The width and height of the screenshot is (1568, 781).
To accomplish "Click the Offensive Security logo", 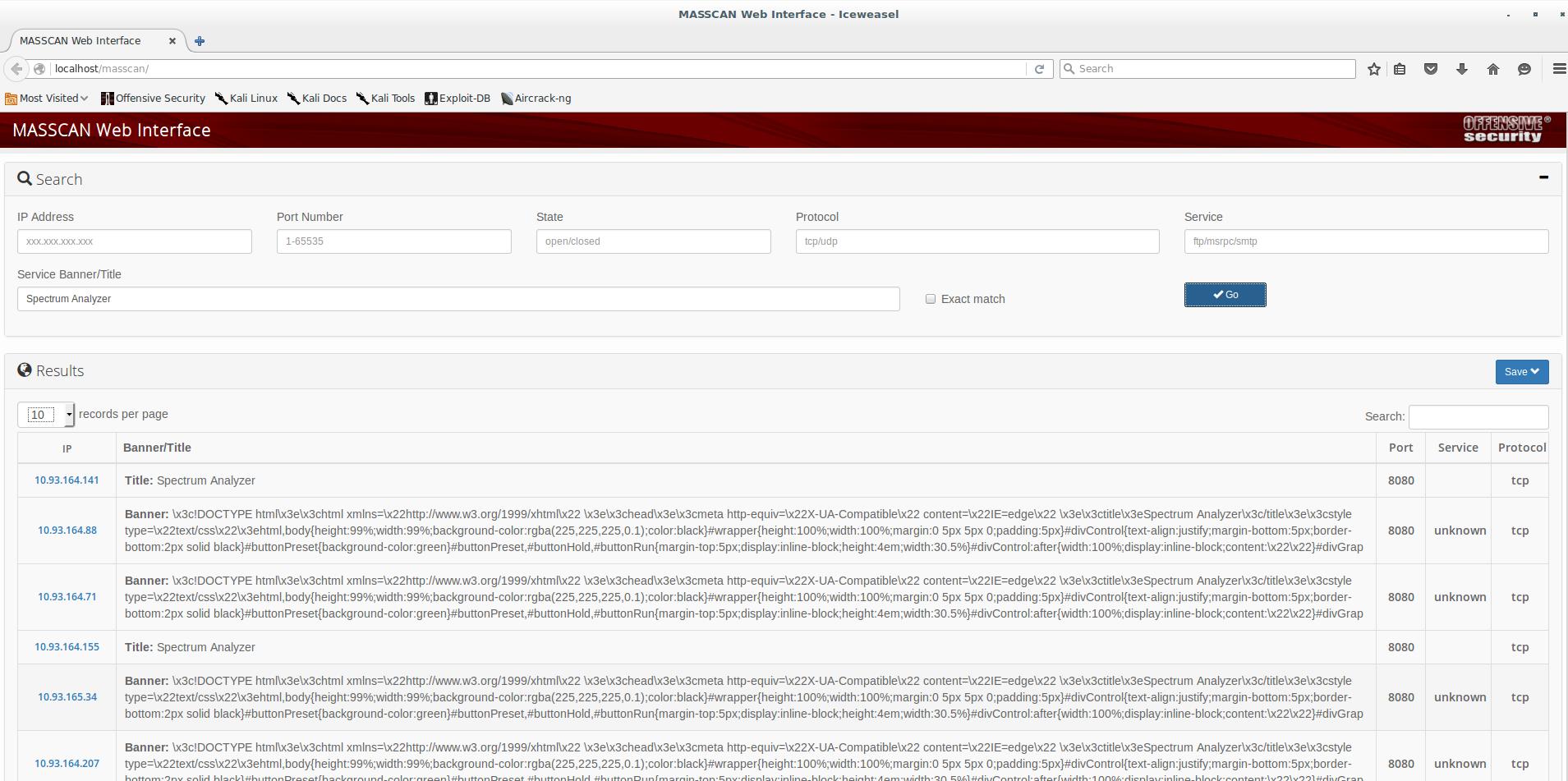I will pyautogui.click(x=1506, y=130).
